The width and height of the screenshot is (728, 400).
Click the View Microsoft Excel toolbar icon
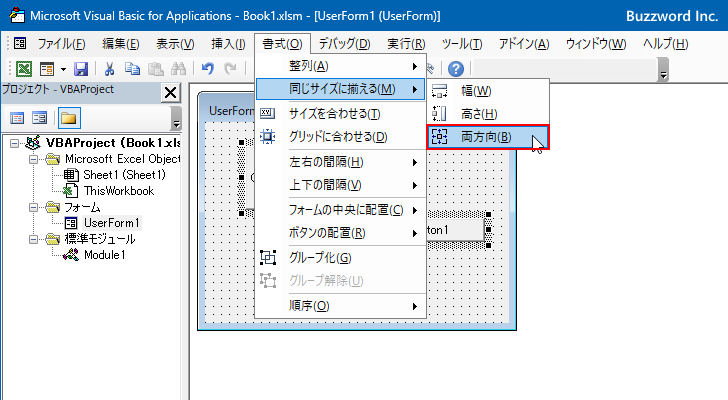(x=24, y=69)
